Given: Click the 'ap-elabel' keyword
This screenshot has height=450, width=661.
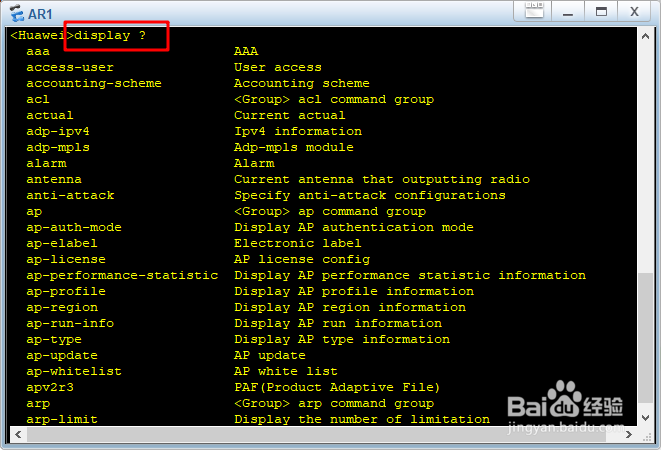Looking at the screenshot, I should (62, 244).
